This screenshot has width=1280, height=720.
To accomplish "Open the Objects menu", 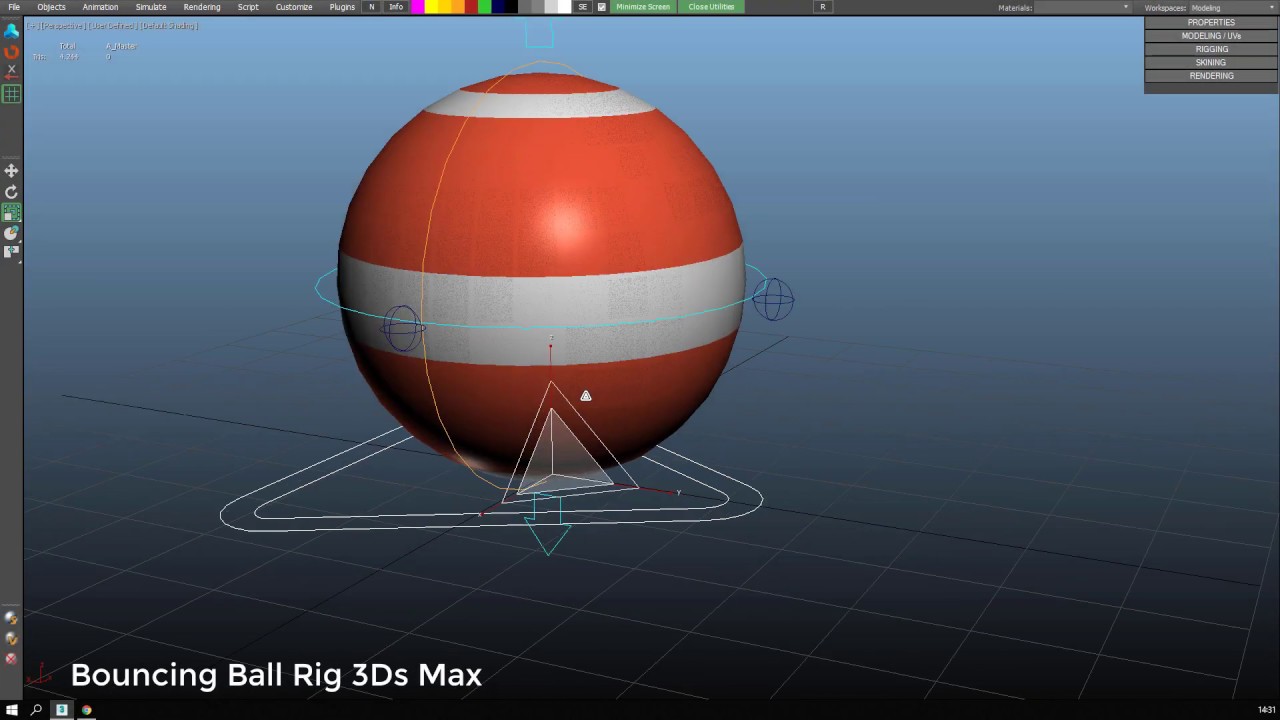I will coord(51,7).
